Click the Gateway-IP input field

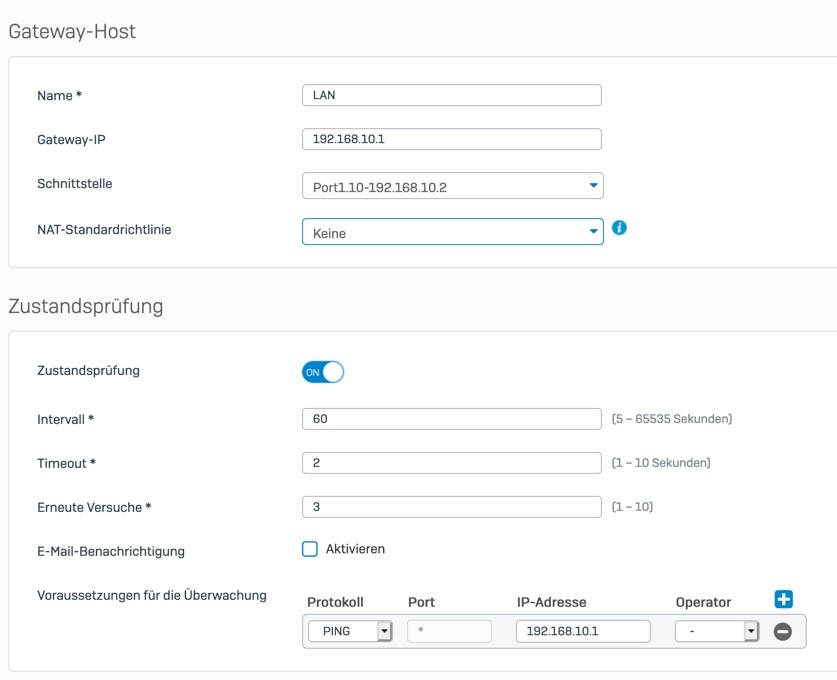click(452, 139)
